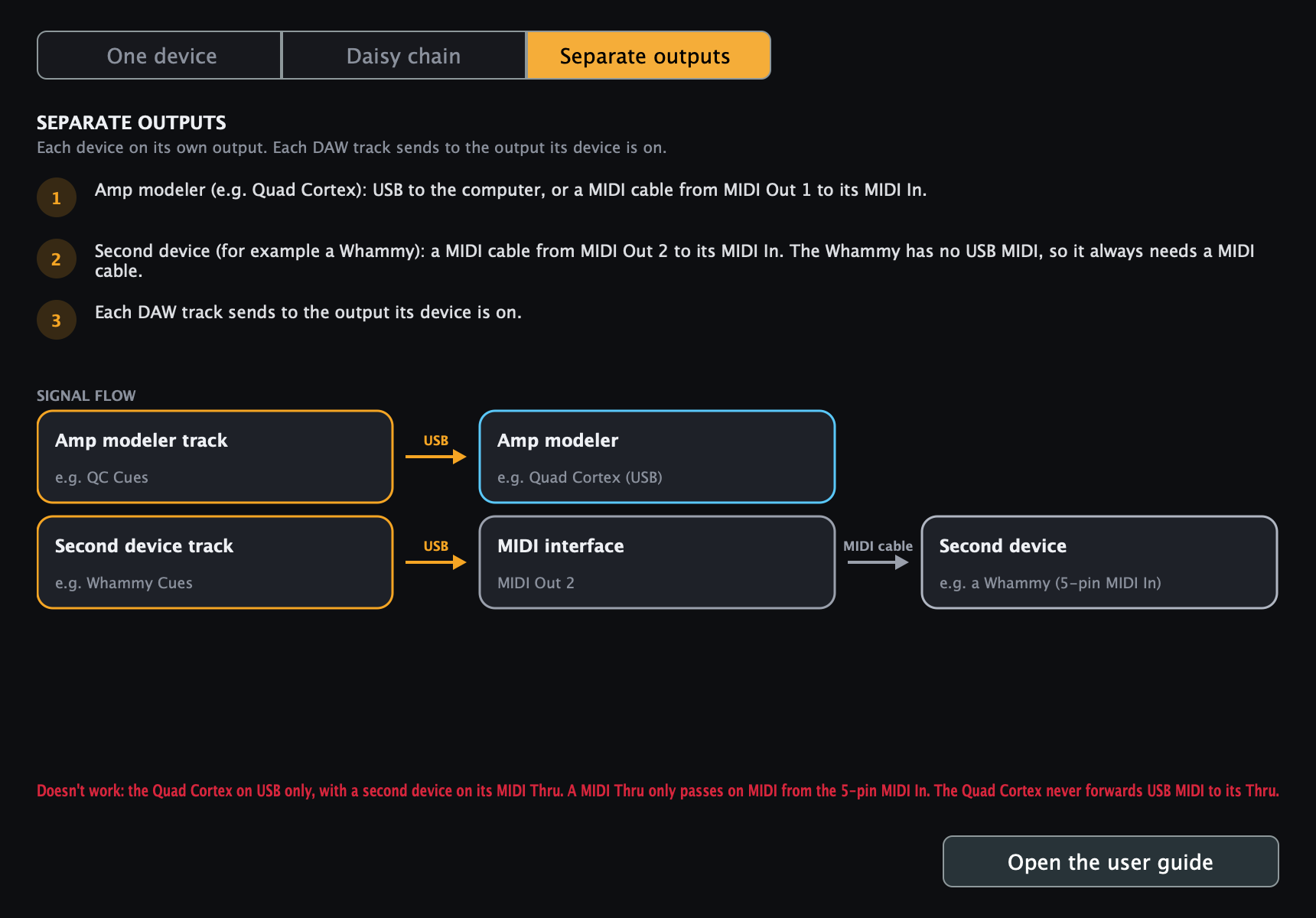1316x918 pixels.
Task: Click the "SEPARATE OUTPUTS" heading
Action: click(x=132, y=122)
